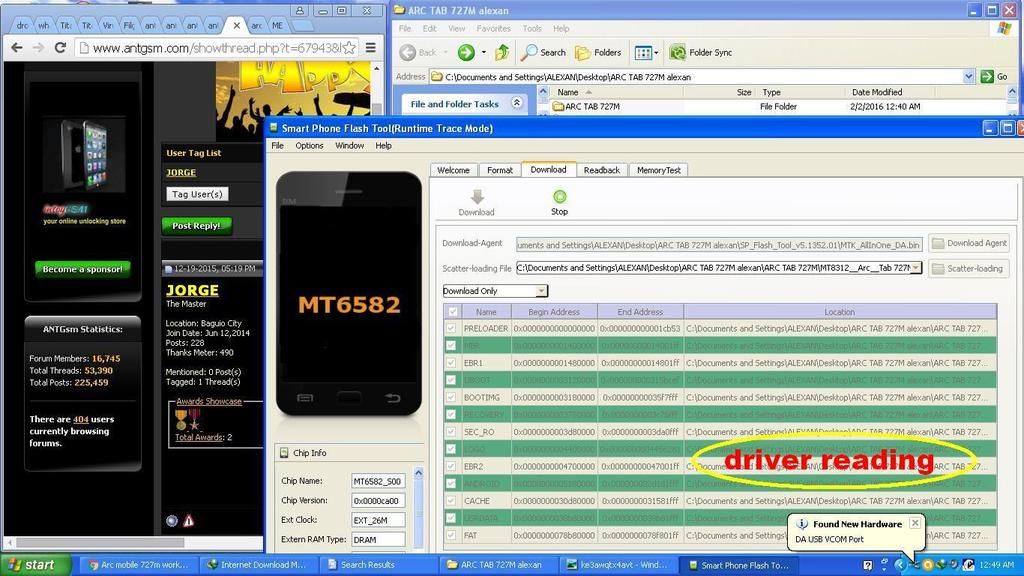Viewport: 1024px width, 576px height.
Task: Toggle the Folders pane in Explorer
Action: tap(598, 52)
